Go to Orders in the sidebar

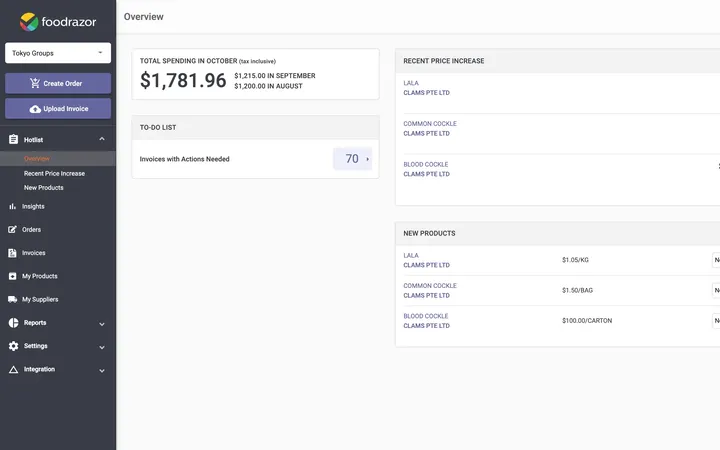(31, 230)
